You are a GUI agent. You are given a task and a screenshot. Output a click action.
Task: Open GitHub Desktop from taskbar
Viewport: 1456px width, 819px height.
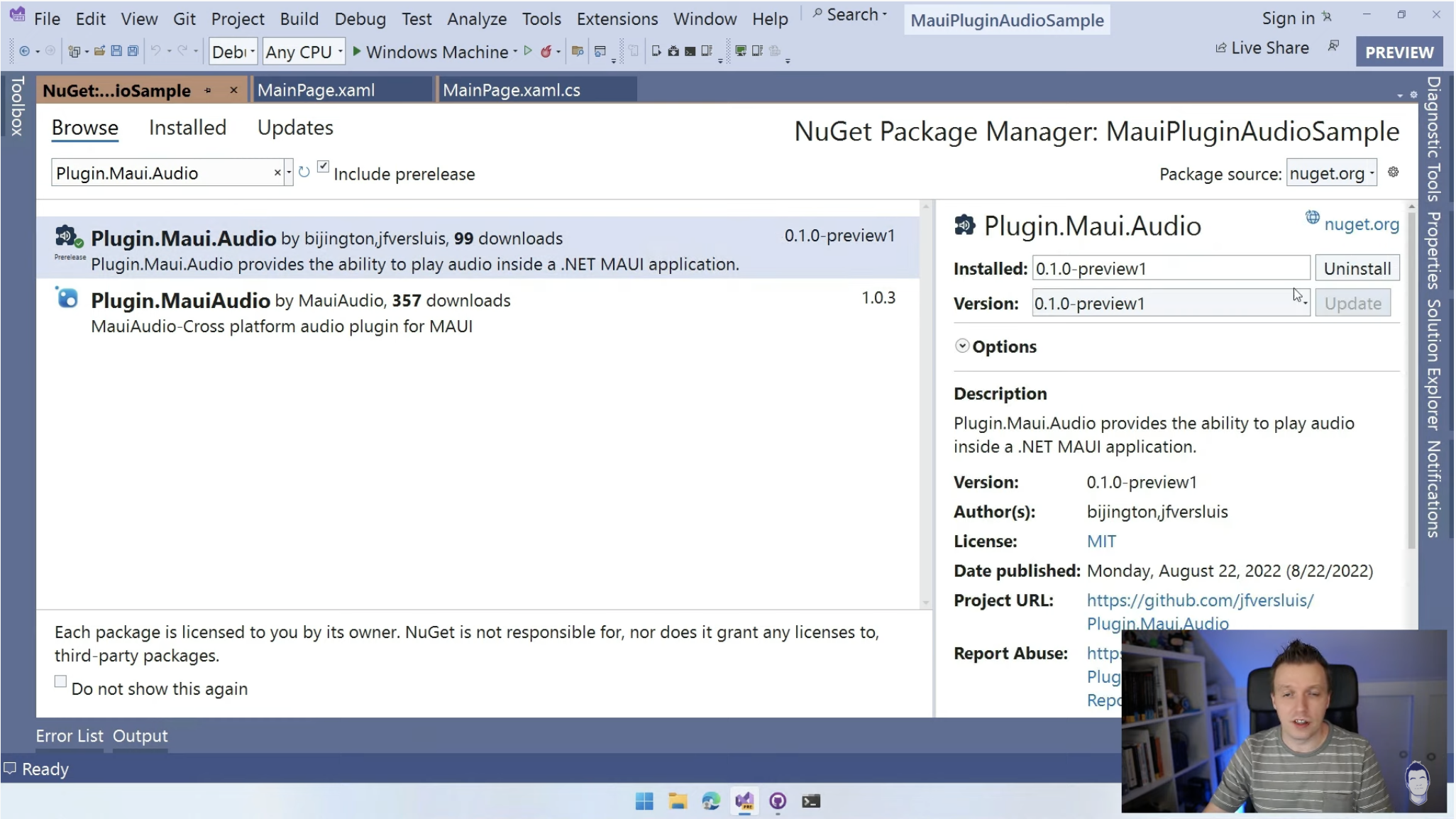click(x=778, y=801)
